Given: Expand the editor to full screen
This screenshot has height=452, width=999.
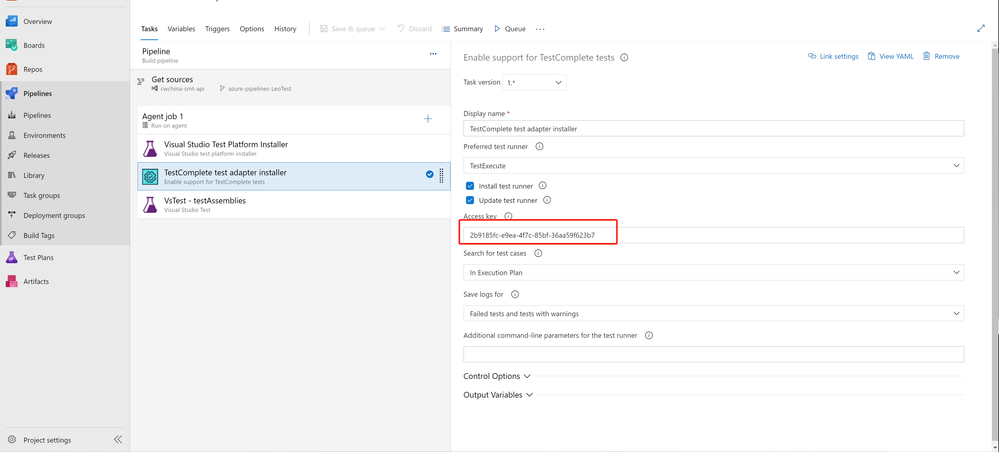Looking at the screenshot, I should (x=980, y=29).
